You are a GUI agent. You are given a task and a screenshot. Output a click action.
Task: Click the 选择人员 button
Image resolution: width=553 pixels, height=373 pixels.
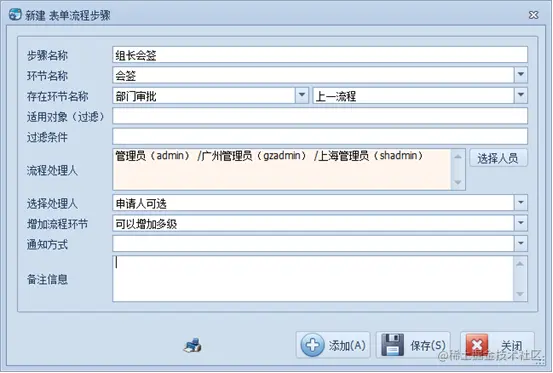tap(498, 158)
